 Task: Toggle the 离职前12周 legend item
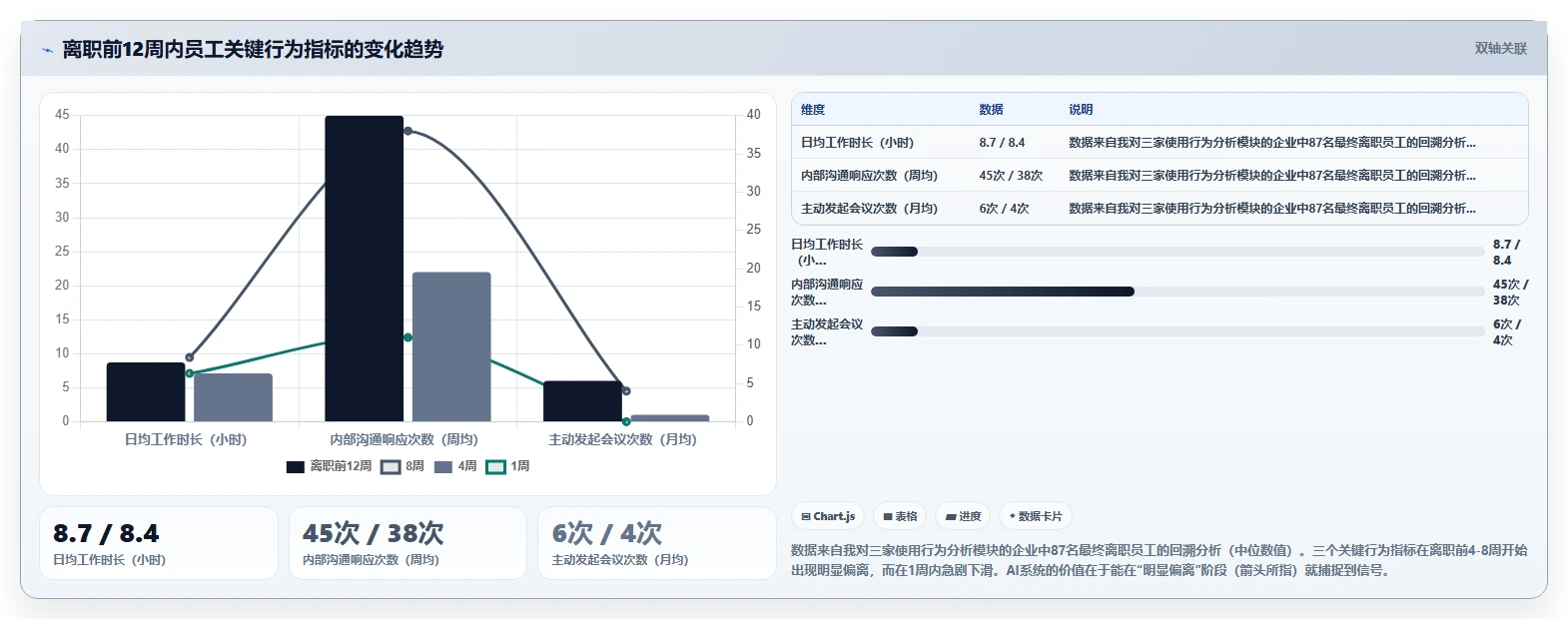(x=329, y=466)
